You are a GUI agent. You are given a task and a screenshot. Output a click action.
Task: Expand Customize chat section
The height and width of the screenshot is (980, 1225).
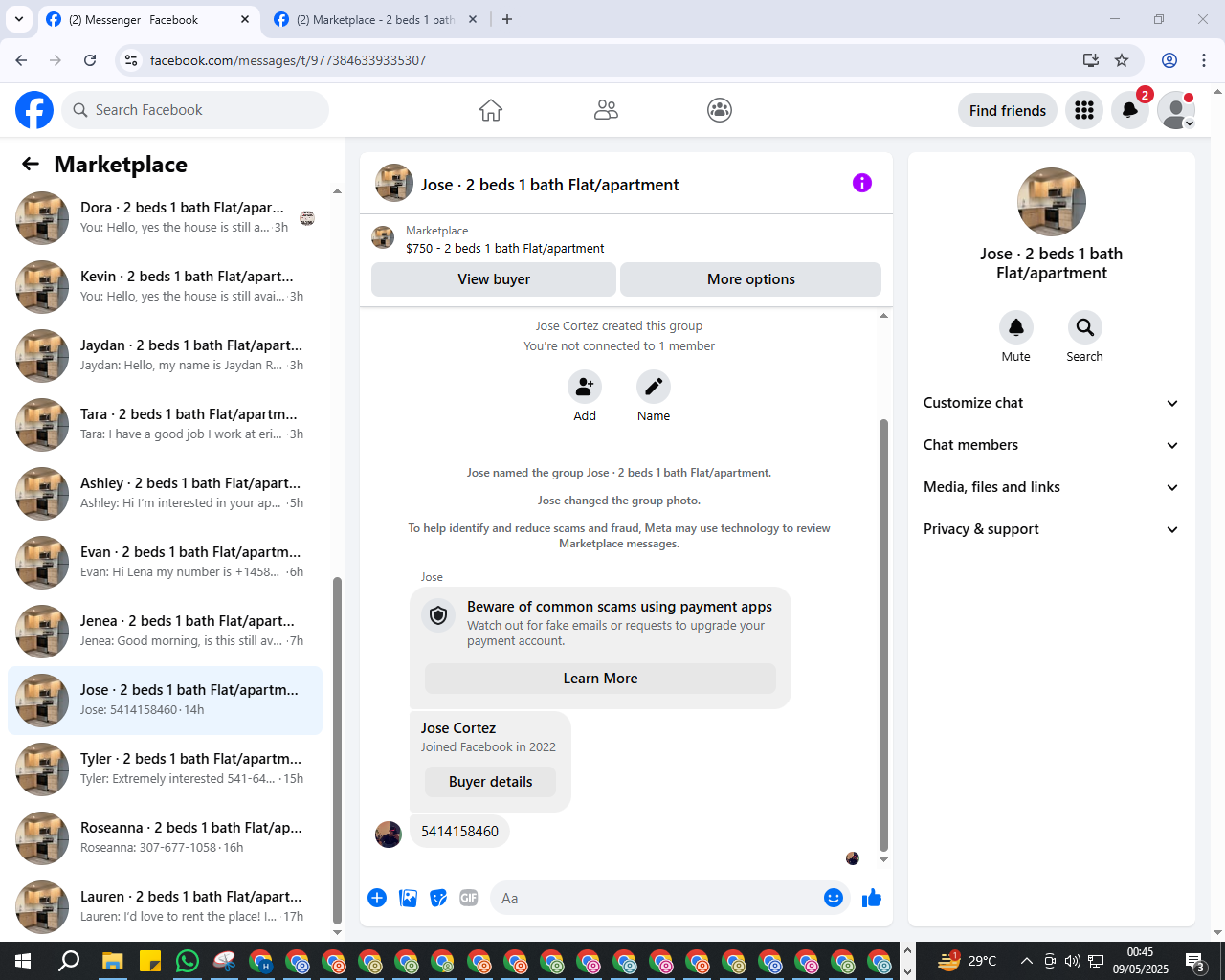pyautogui.click(x=1051, y=403)
